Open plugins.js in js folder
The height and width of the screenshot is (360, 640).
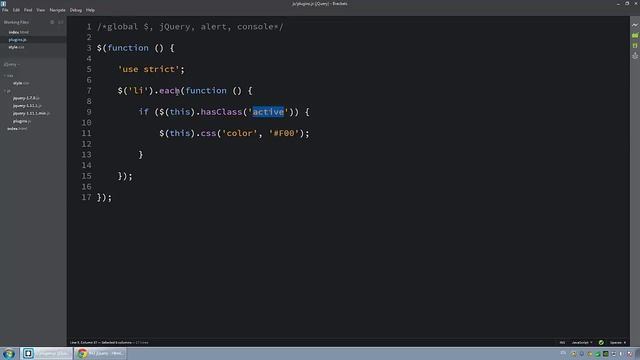pos(22,121)
